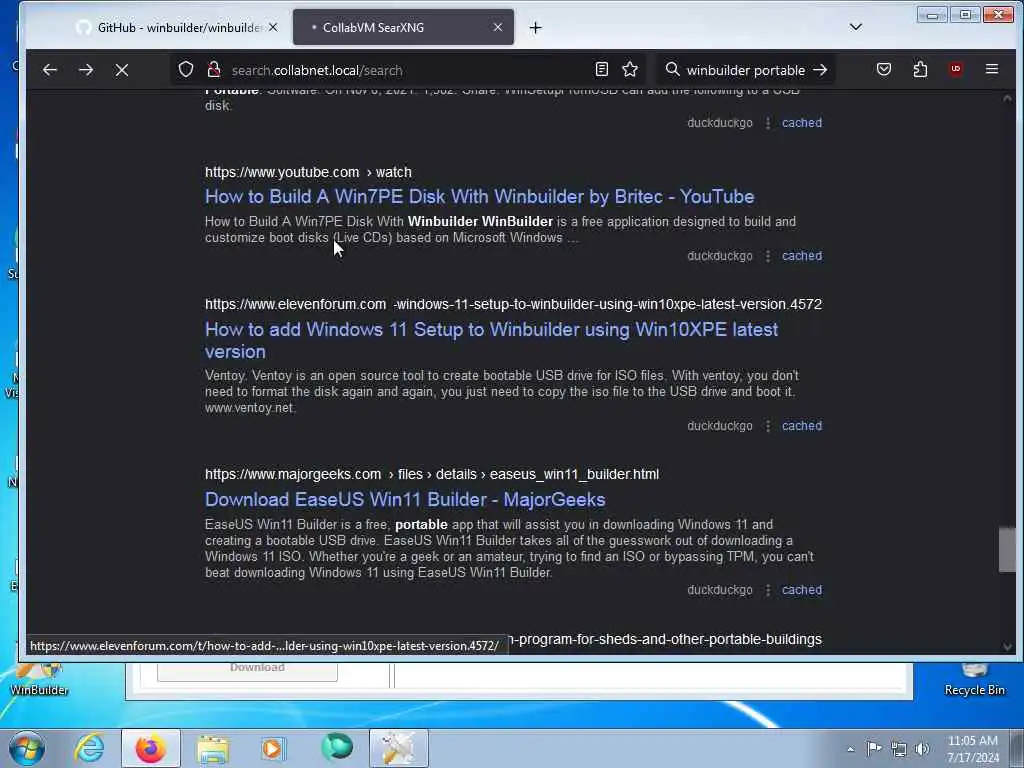Screen dimensions: 1024x768
Task: Open Windows Explorer folder taskbar icon
Action: click(213, 748)
